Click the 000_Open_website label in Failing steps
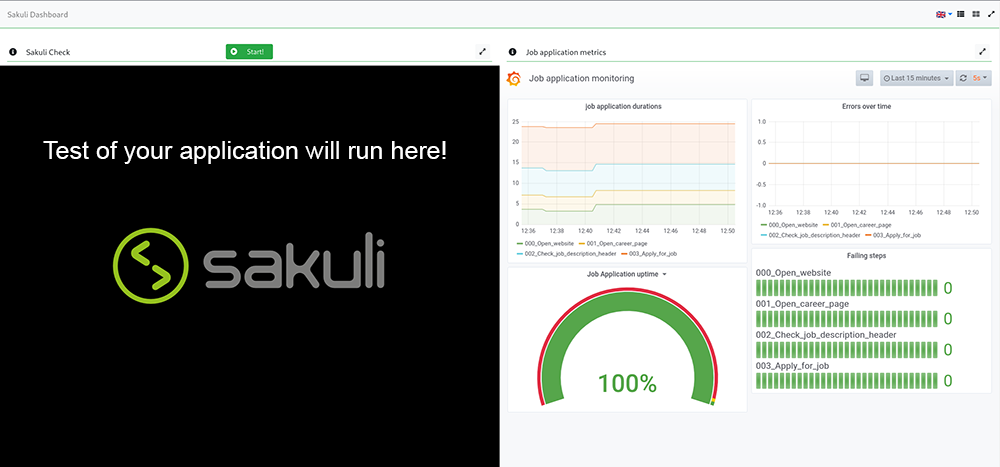 click(x=793, y=272)
